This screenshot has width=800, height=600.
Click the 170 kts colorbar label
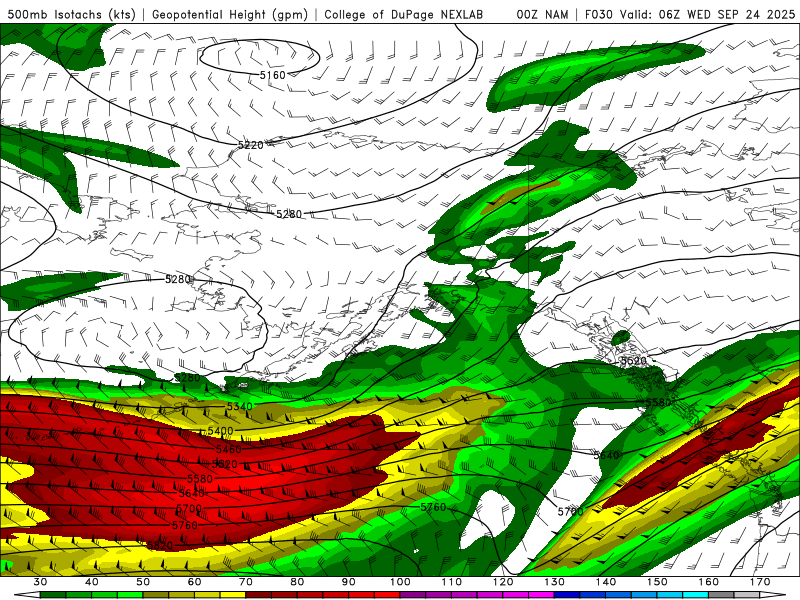[x=760, y=582]
